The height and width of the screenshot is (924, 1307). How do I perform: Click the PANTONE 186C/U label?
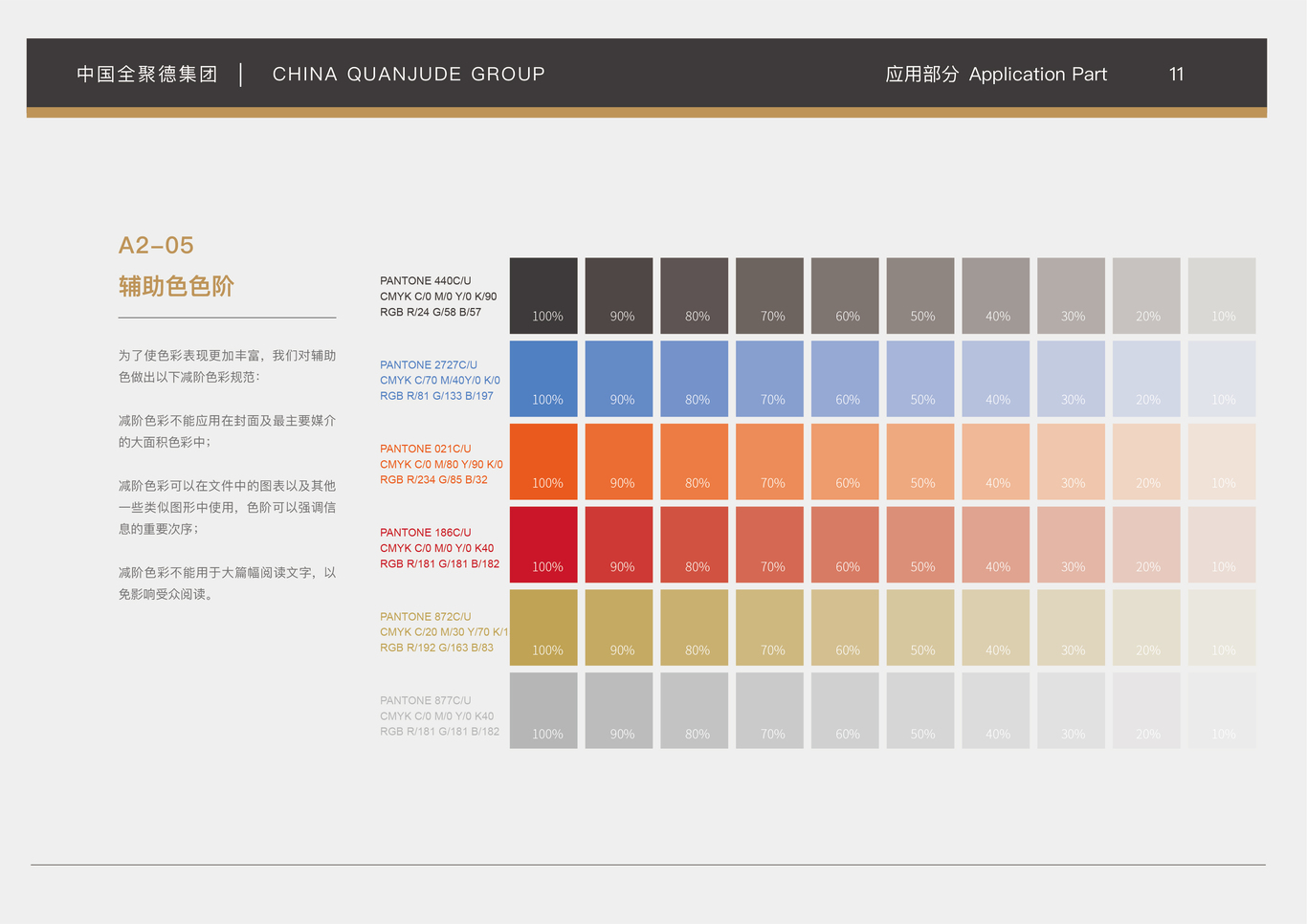(x=426, y=533)
